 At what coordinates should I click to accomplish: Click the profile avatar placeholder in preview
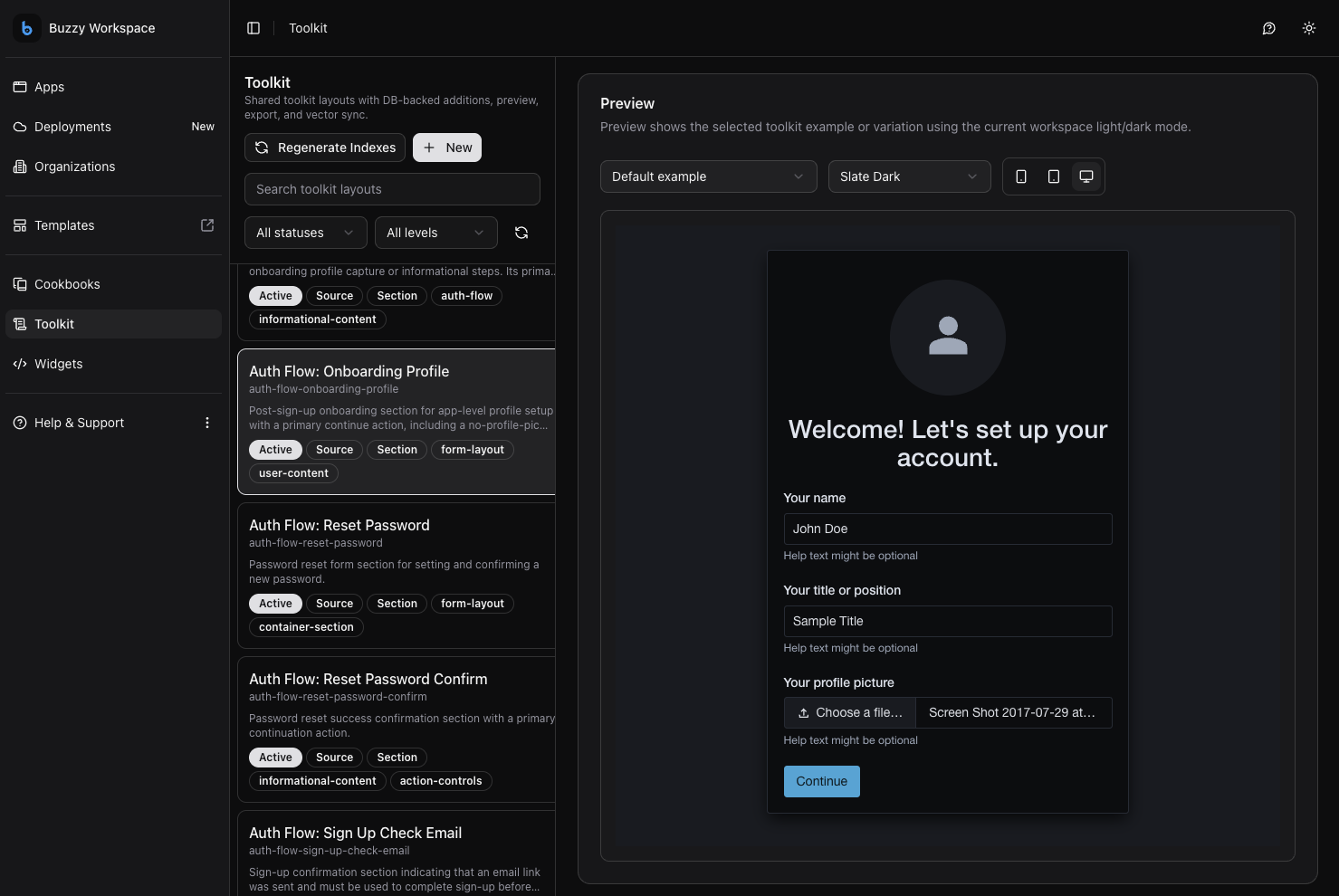948,338
